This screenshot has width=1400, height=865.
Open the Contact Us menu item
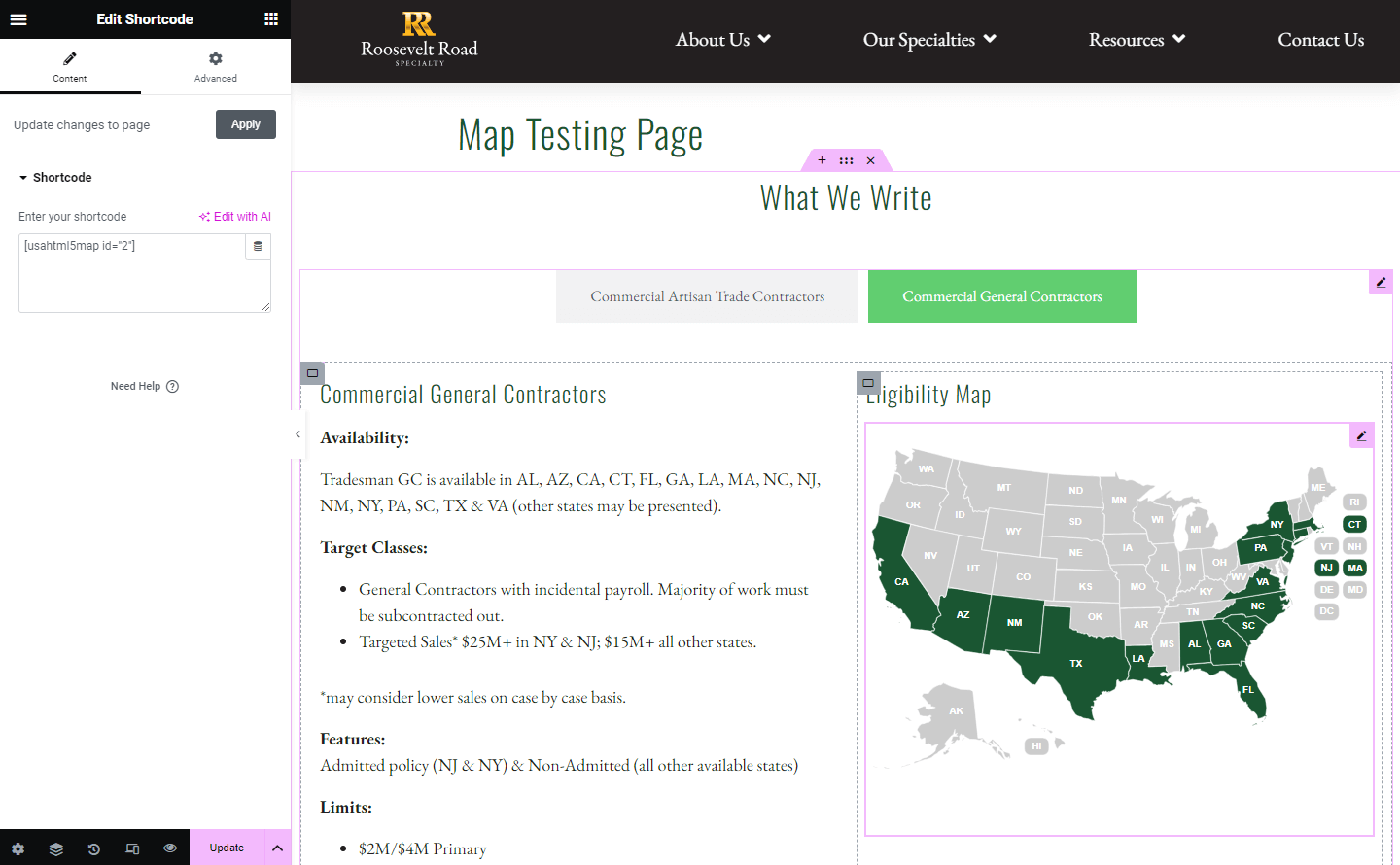tap(1321, 39)
